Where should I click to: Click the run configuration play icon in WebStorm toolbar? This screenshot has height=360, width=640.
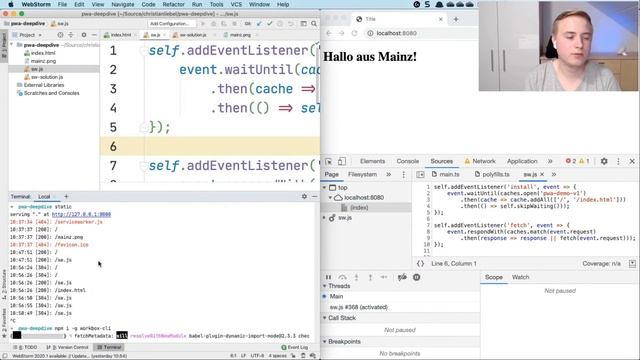203,24
